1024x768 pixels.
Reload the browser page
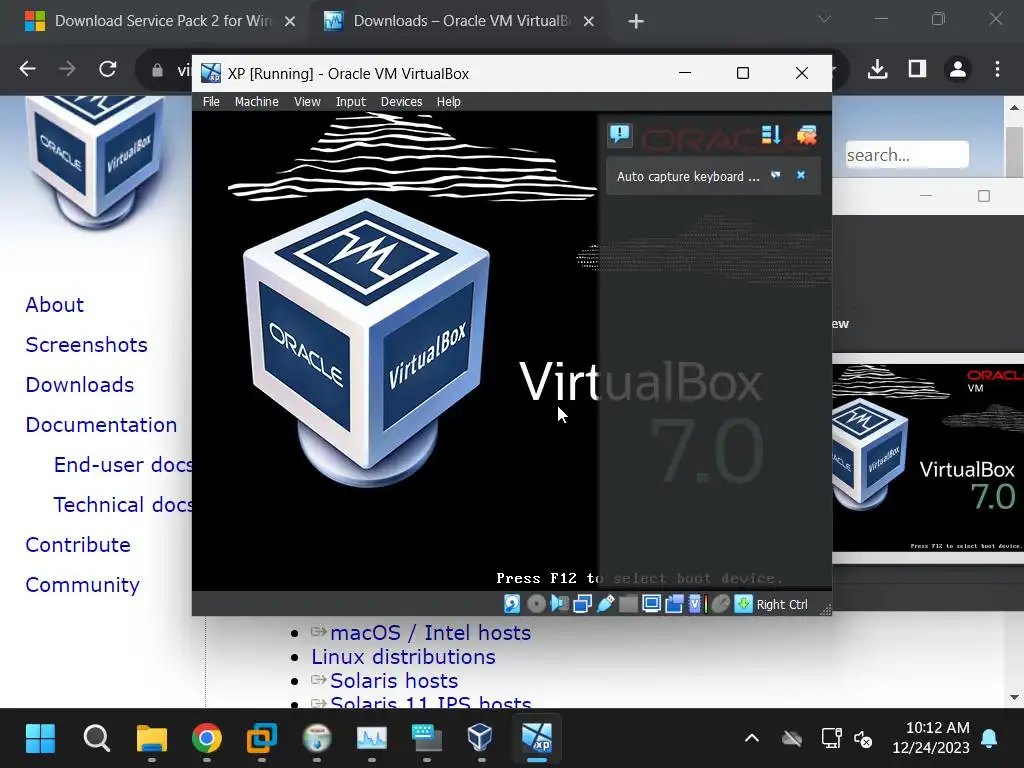pos(108,69)
